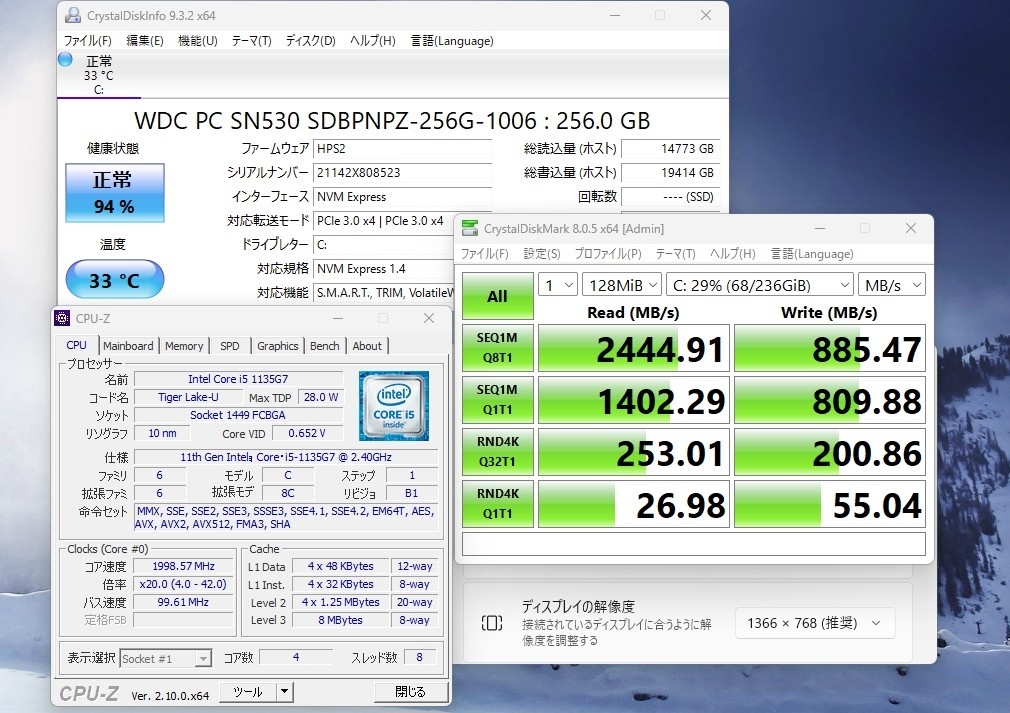Viewport: 1010px width, 713px height.
Task: Open 言語(Language) menu in CrystalDiskMark
Action: (812, 254)
